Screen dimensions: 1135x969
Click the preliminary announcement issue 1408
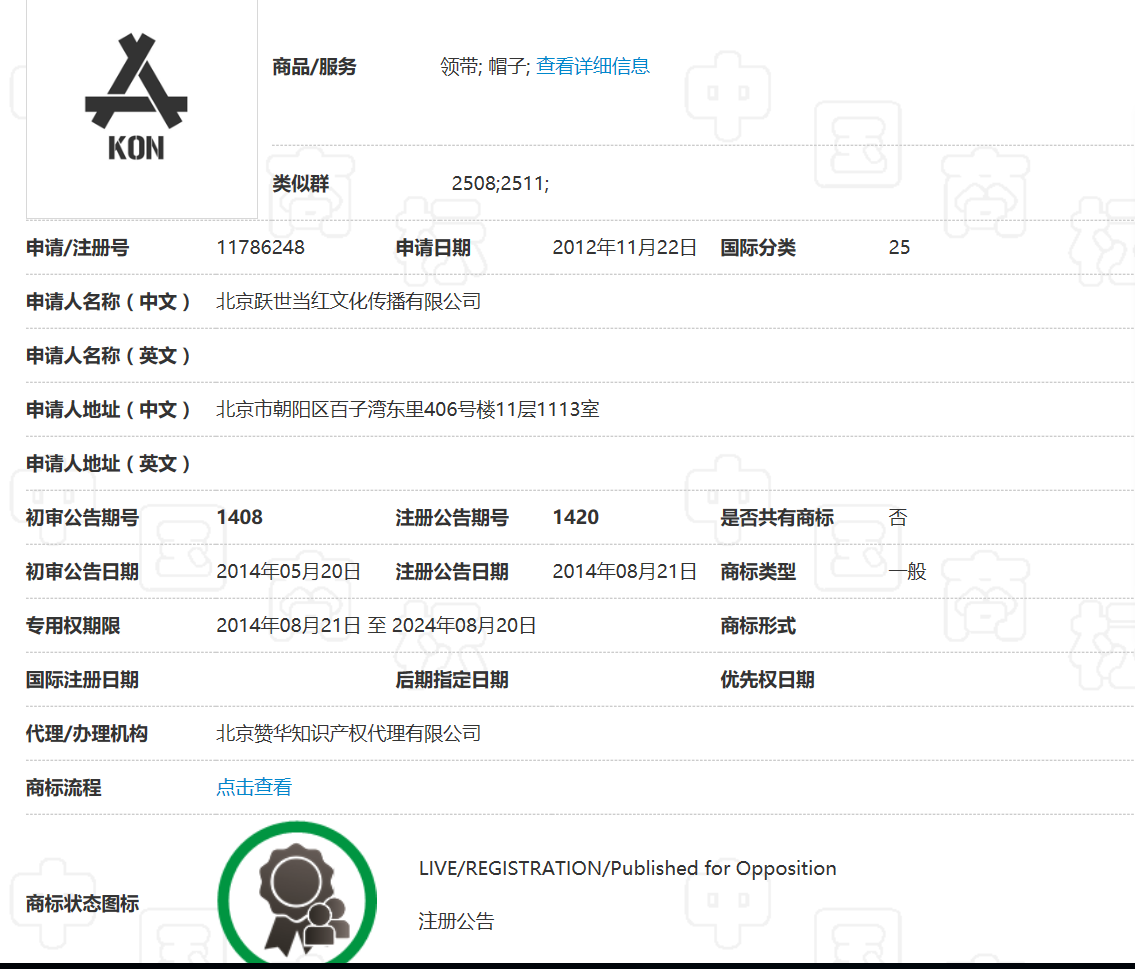[240, 517]
